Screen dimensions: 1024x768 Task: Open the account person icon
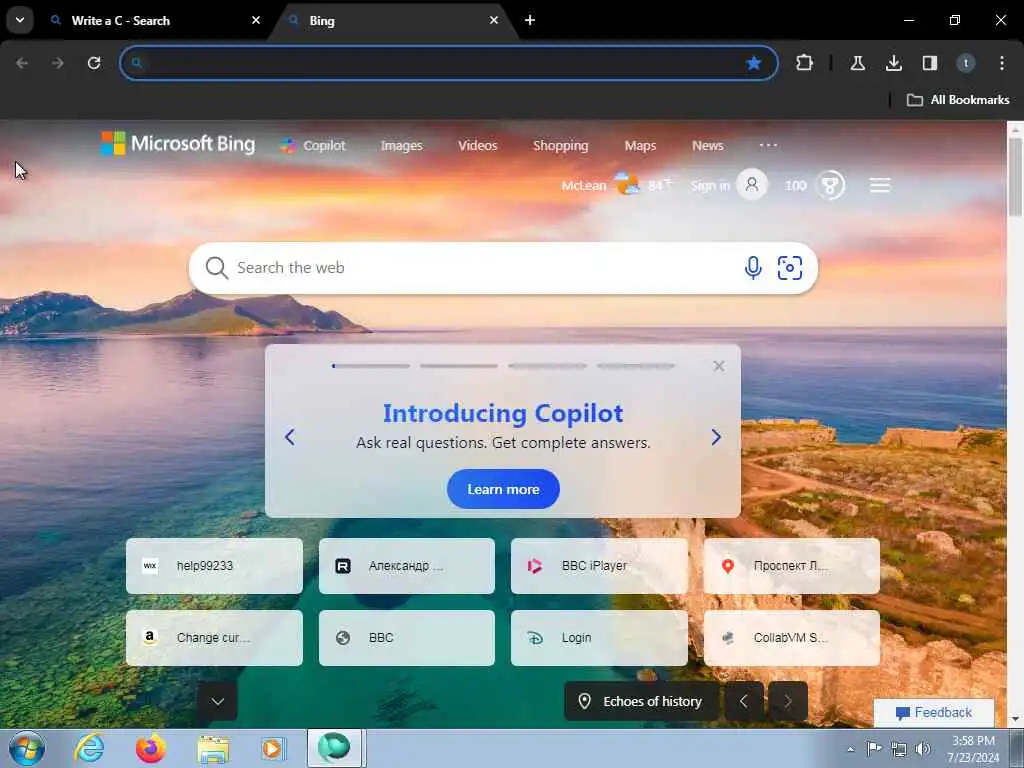(752, 185)
